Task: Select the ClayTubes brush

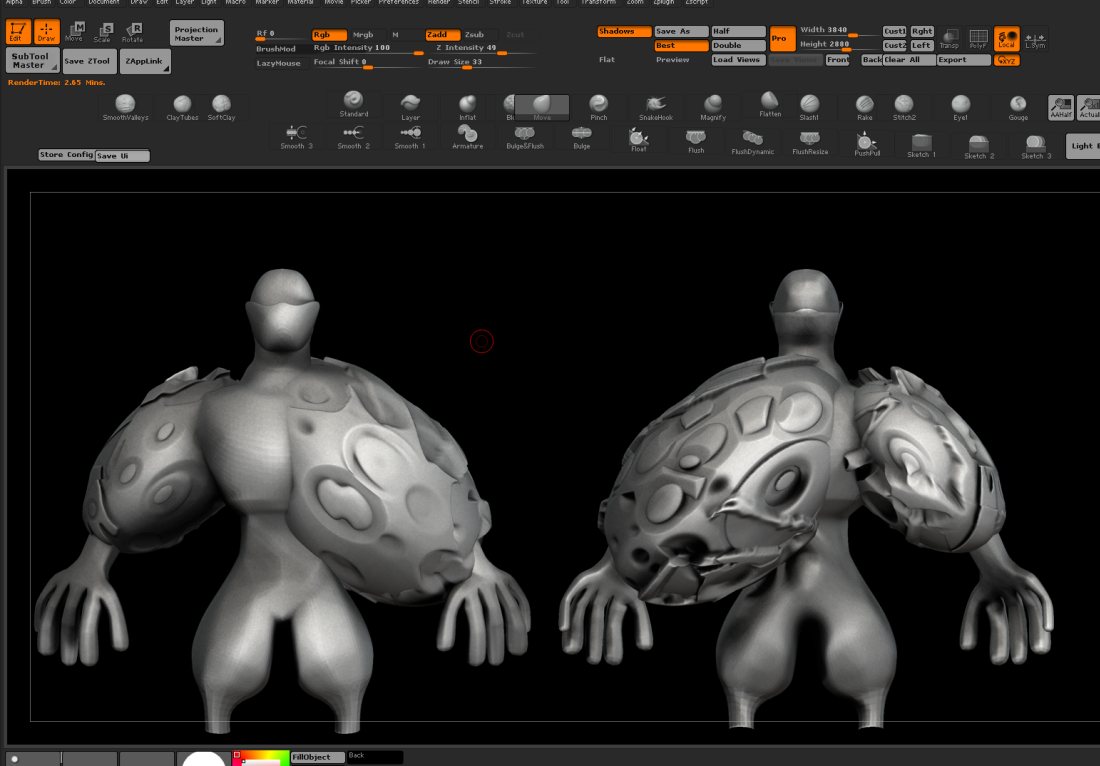Action: click(182, 107)
